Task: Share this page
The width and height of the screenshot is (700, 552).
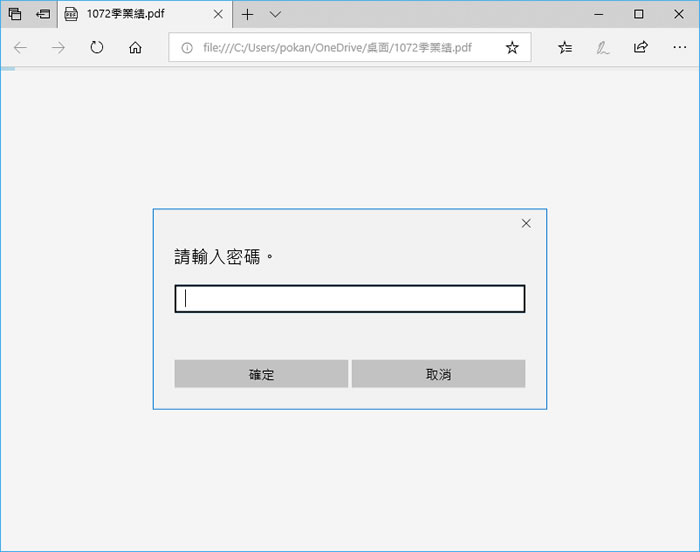Action: [640, 47]
